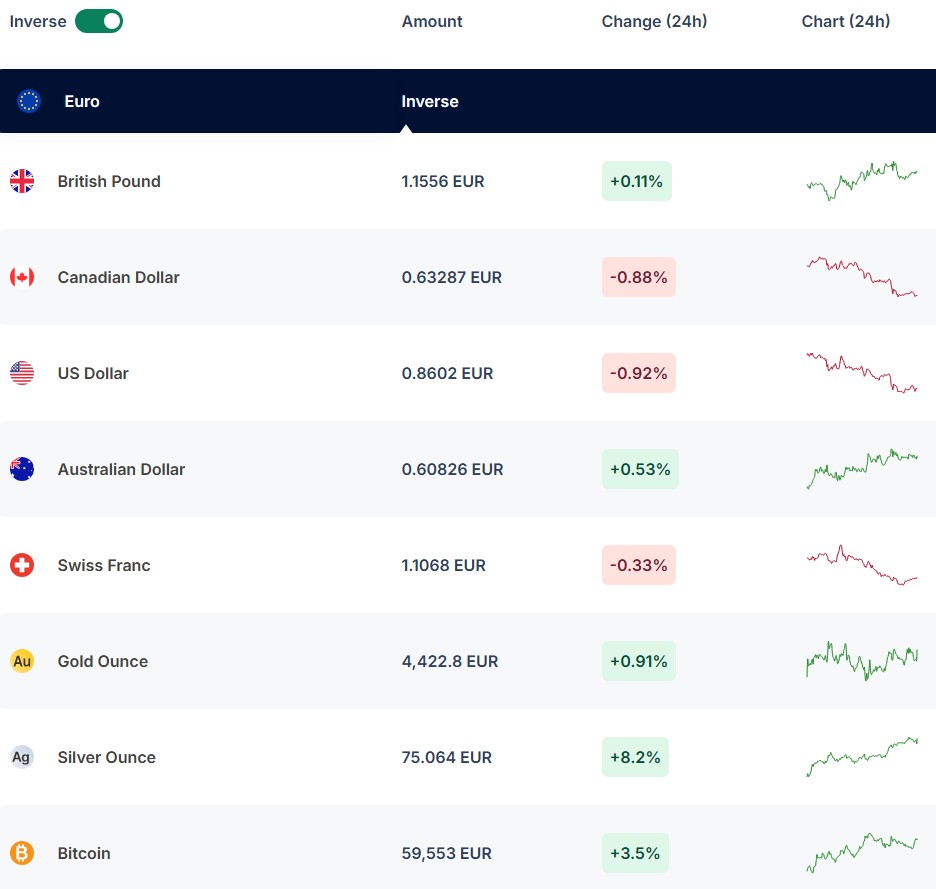The height and width of the screenshot is (889, 936).
Task: Click the Amount column header
Action: [x=432, y=21]
